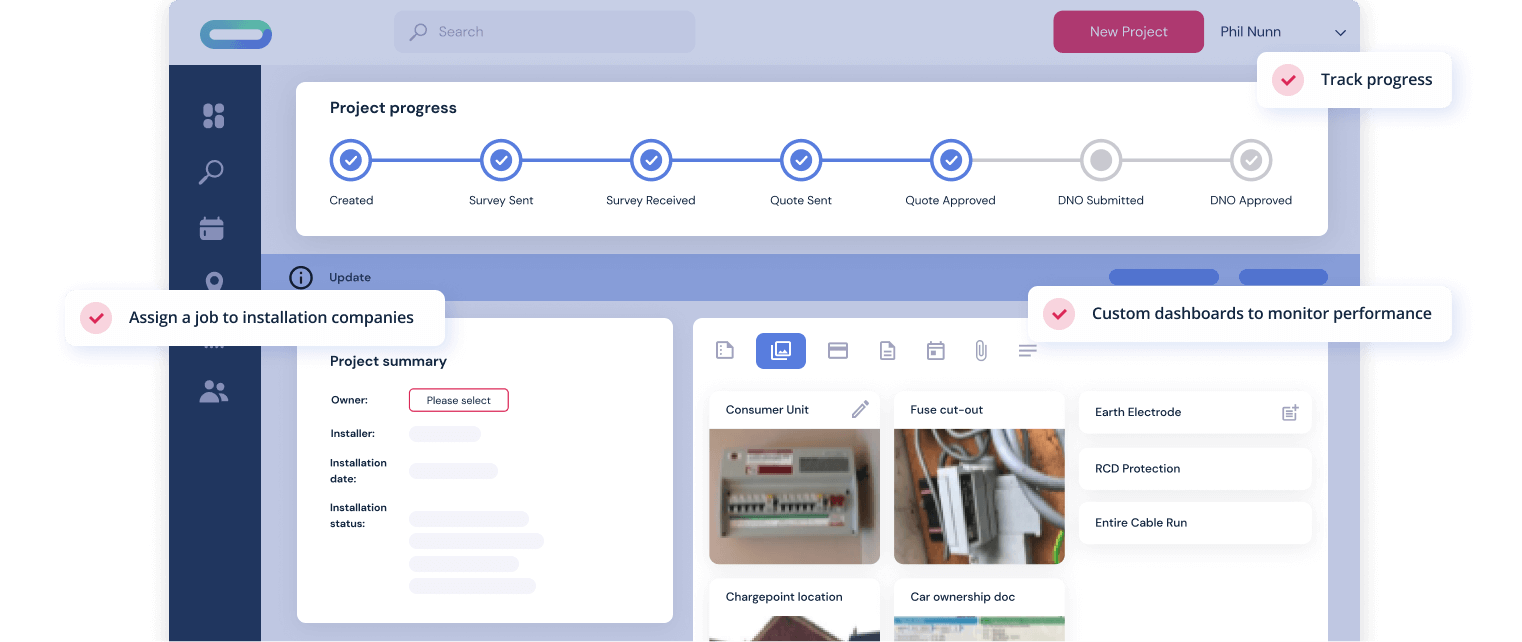The image size is (1522, 642).
Task: Open the attachments paperclip tab
Action: pyautogui.click(x=981, y=351)
